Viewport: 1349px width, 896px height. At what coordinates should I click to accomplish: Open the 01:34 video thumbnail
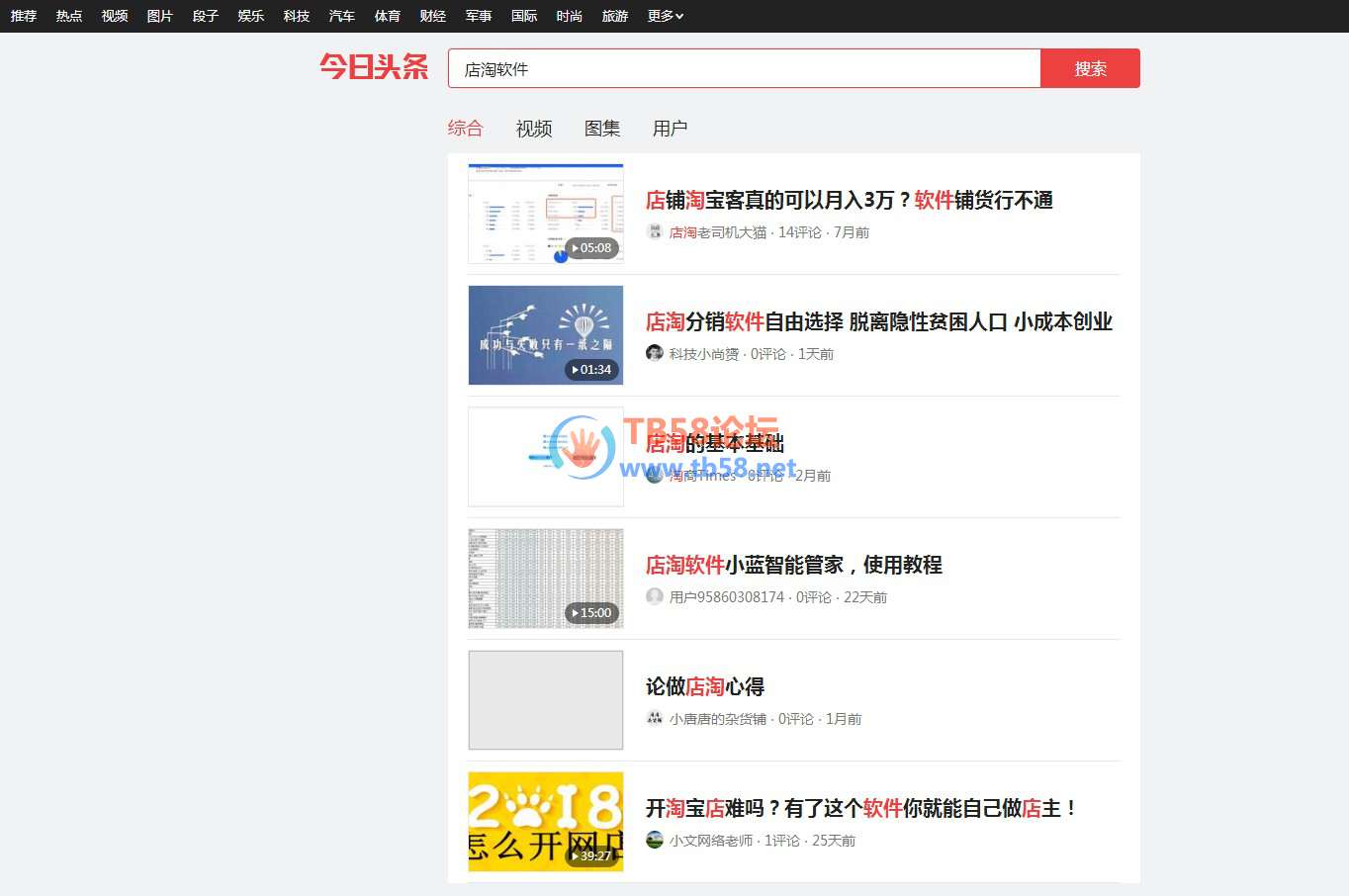click(x=546, y=335)
